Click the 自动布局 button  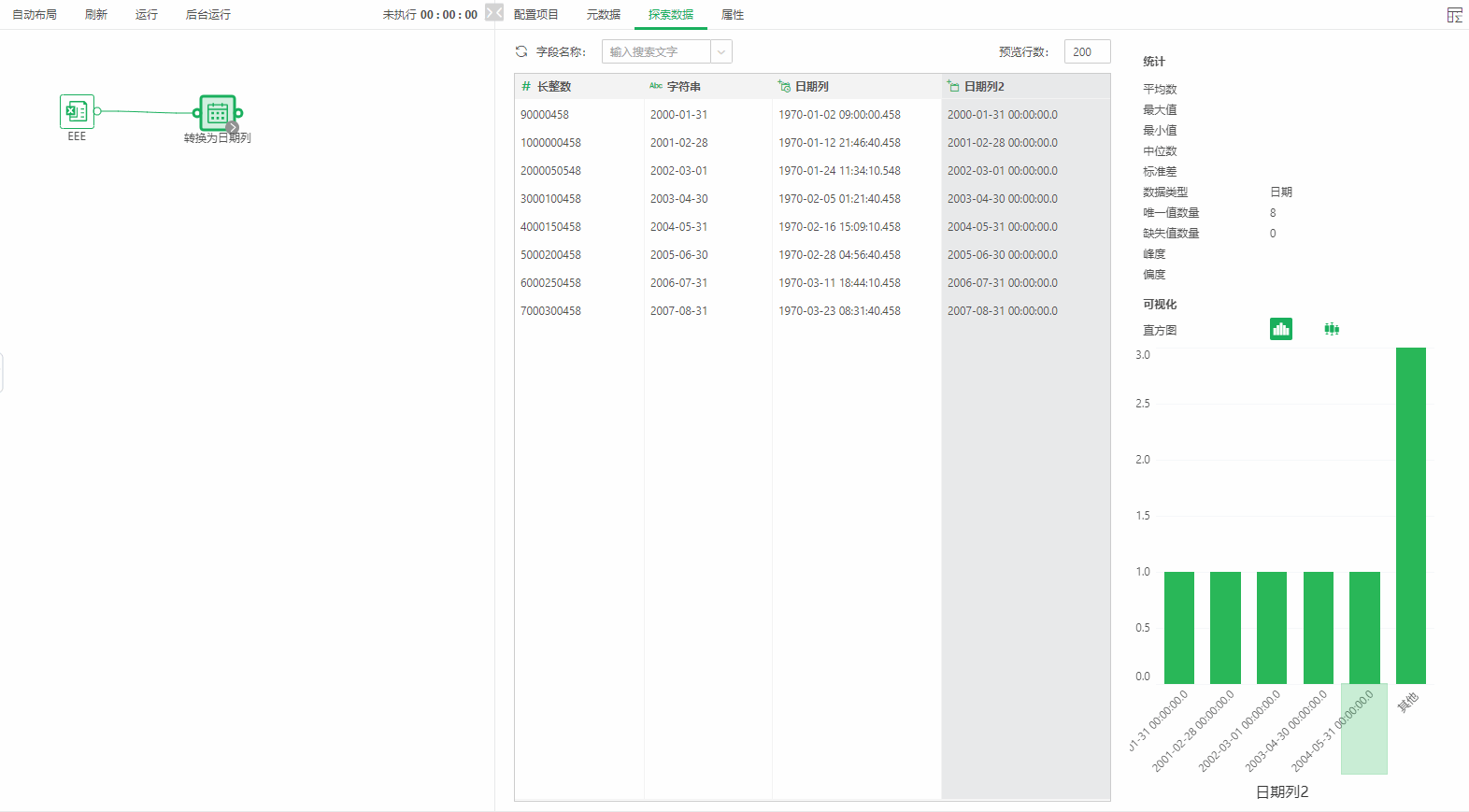[x=35, y=15]
